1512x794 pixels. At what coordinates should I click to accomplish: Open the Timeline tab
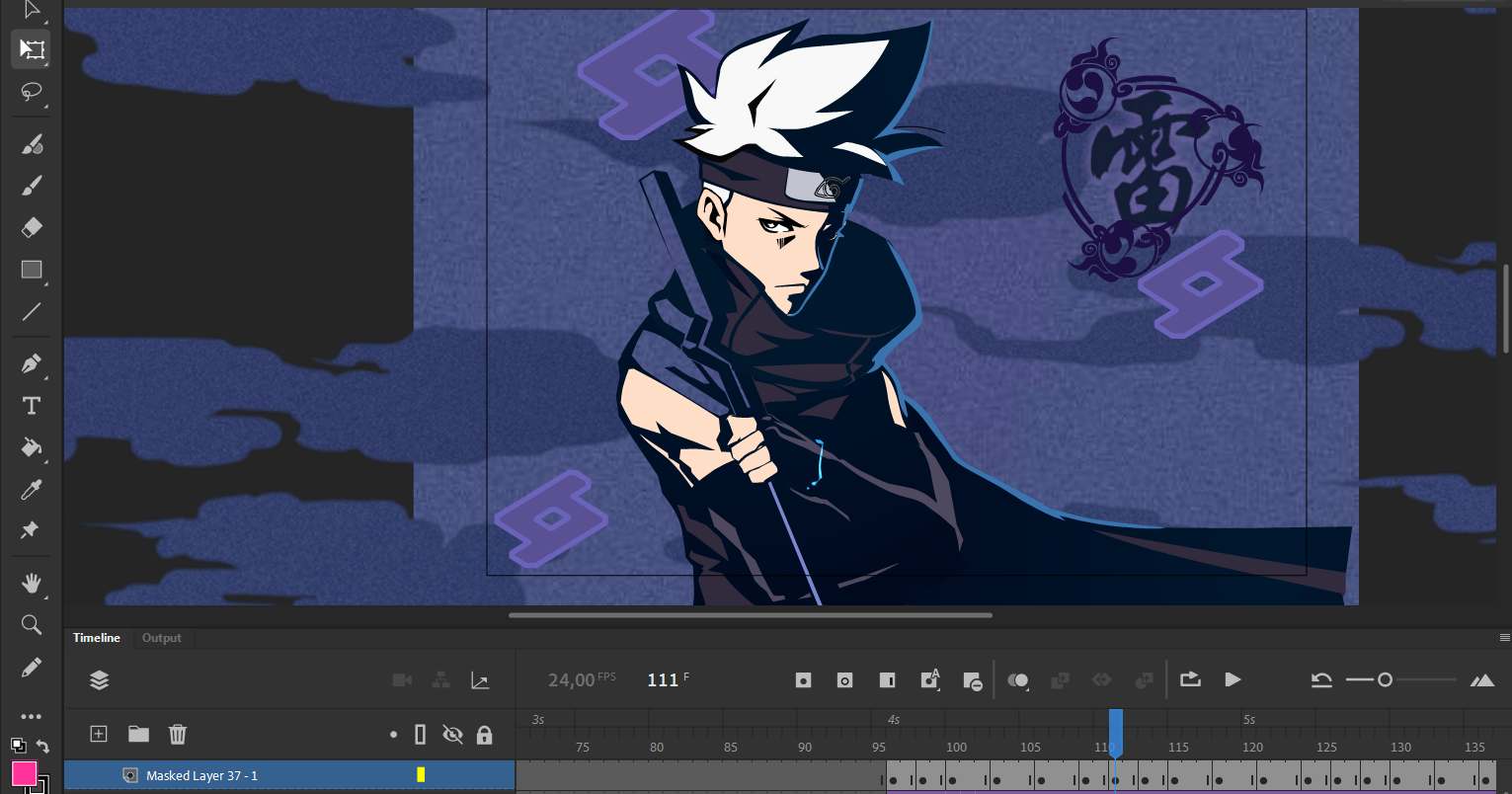97,638
